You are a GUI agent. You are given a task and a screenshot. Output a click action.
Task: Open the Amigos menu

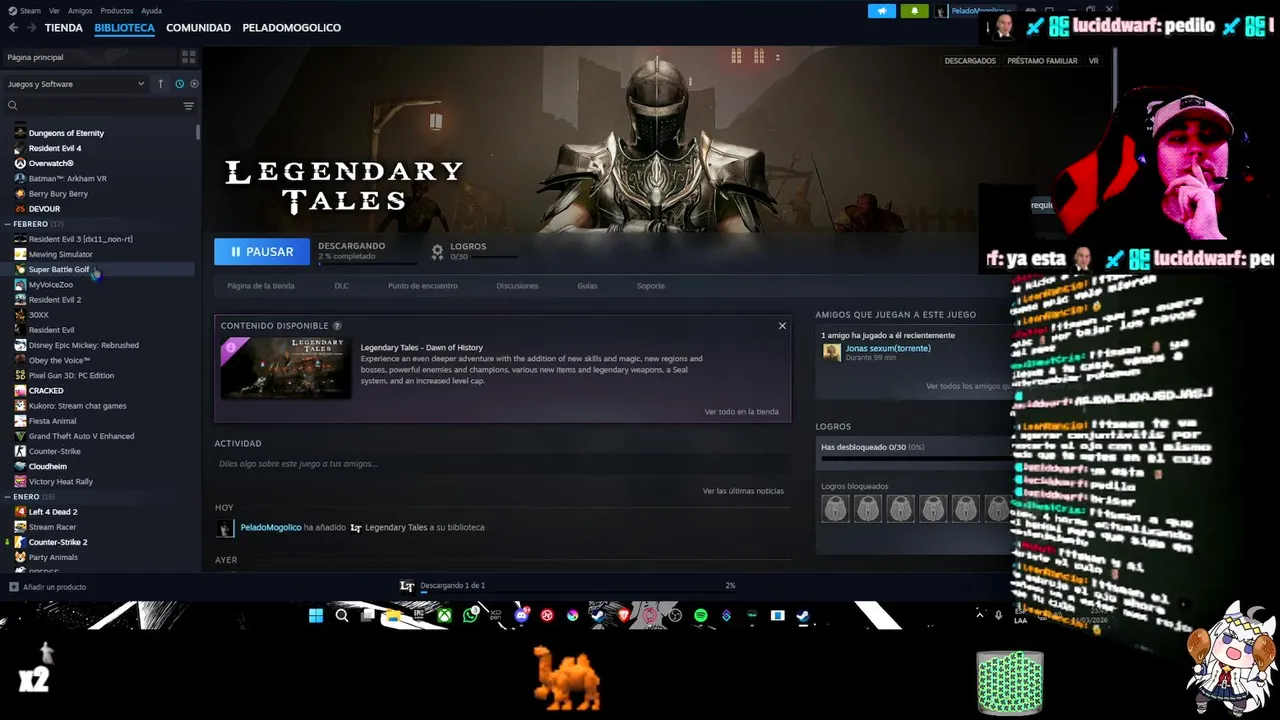pyautogui.click(x=80, y=10)
